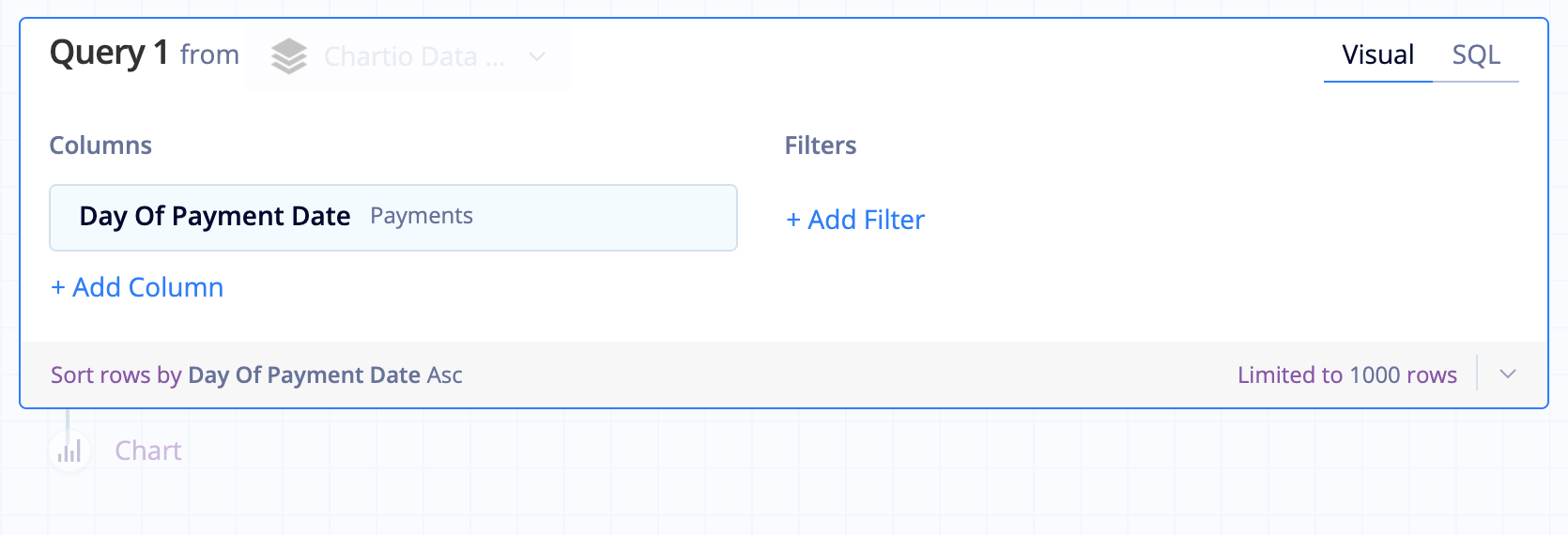The height and width of the screenshot is (535, 1568).
Task: Click the Filters section heading
Action: click(821, 145)
